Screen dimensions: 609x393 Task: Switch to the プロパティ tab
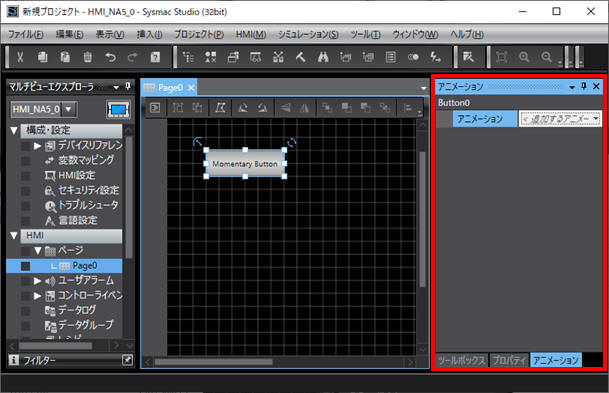509,360
